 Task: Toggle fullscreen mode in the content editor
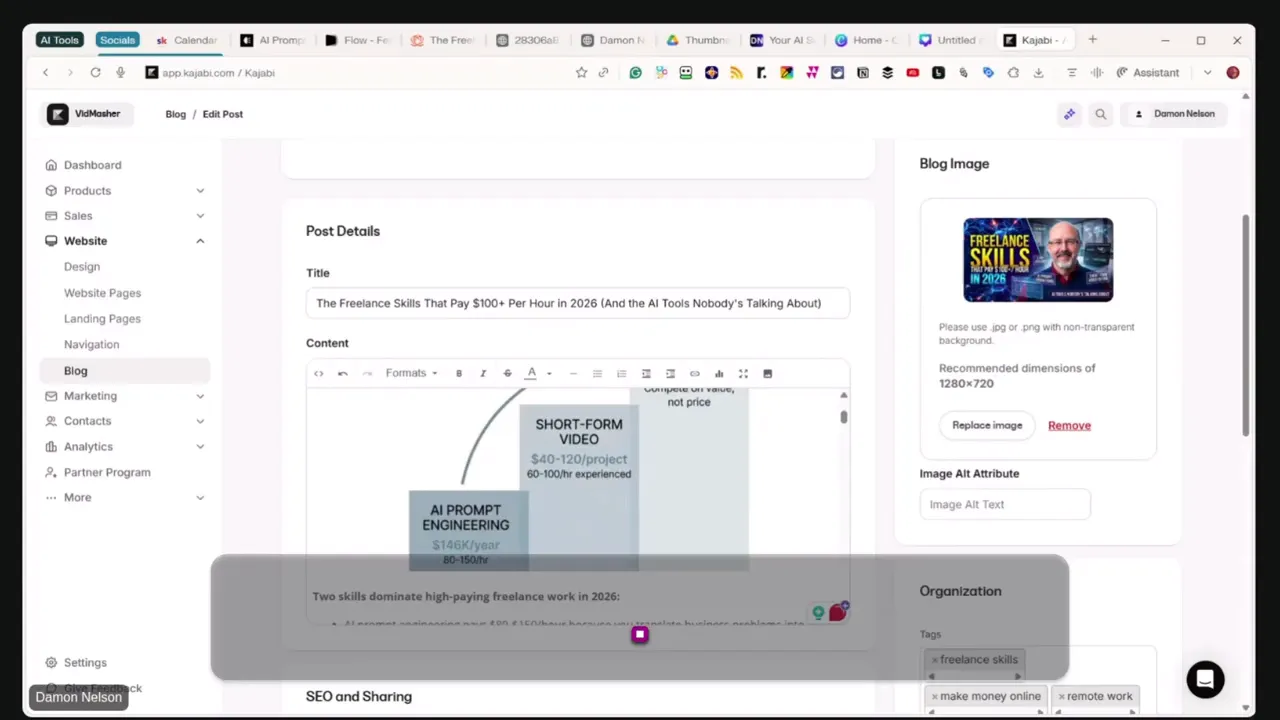pos(743,373)
